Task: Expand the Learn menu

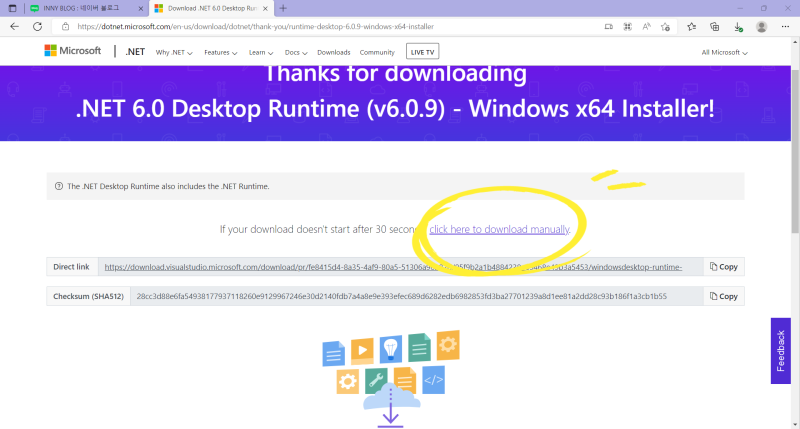Action: tap(261, 53)
